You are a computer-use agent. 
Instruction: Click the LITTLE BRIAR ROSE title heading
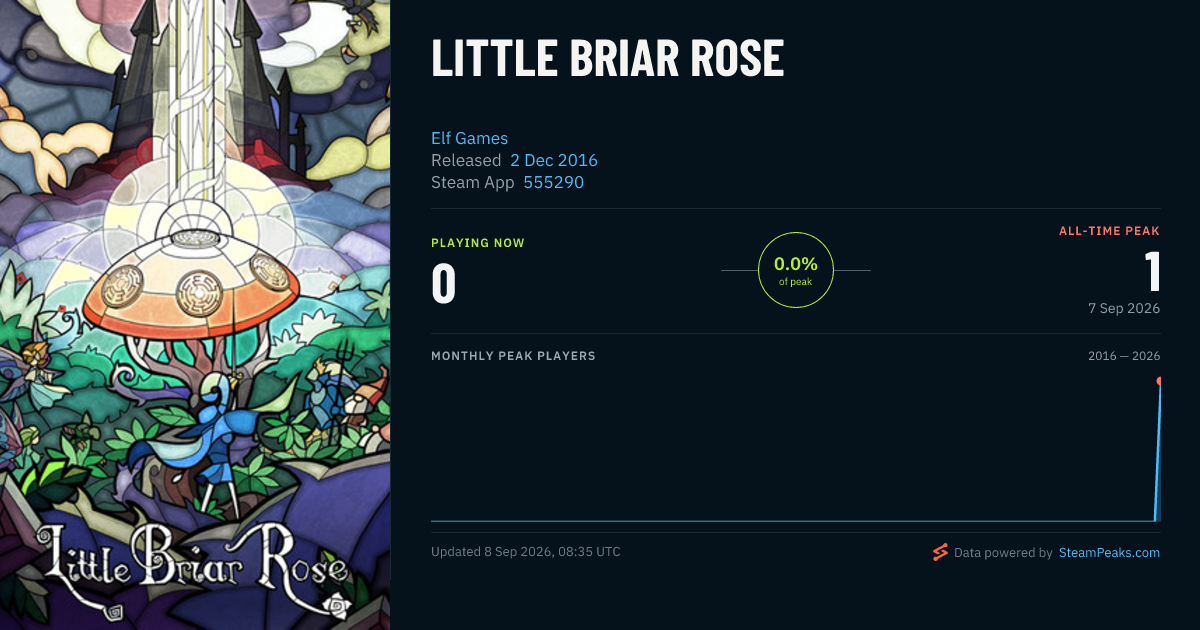(608, 59)
